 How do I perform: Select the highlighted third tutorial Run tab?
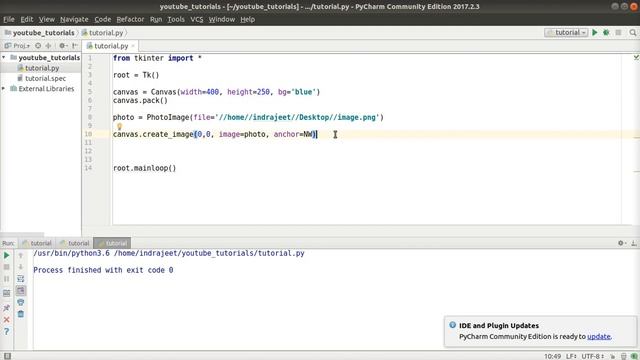112,243
